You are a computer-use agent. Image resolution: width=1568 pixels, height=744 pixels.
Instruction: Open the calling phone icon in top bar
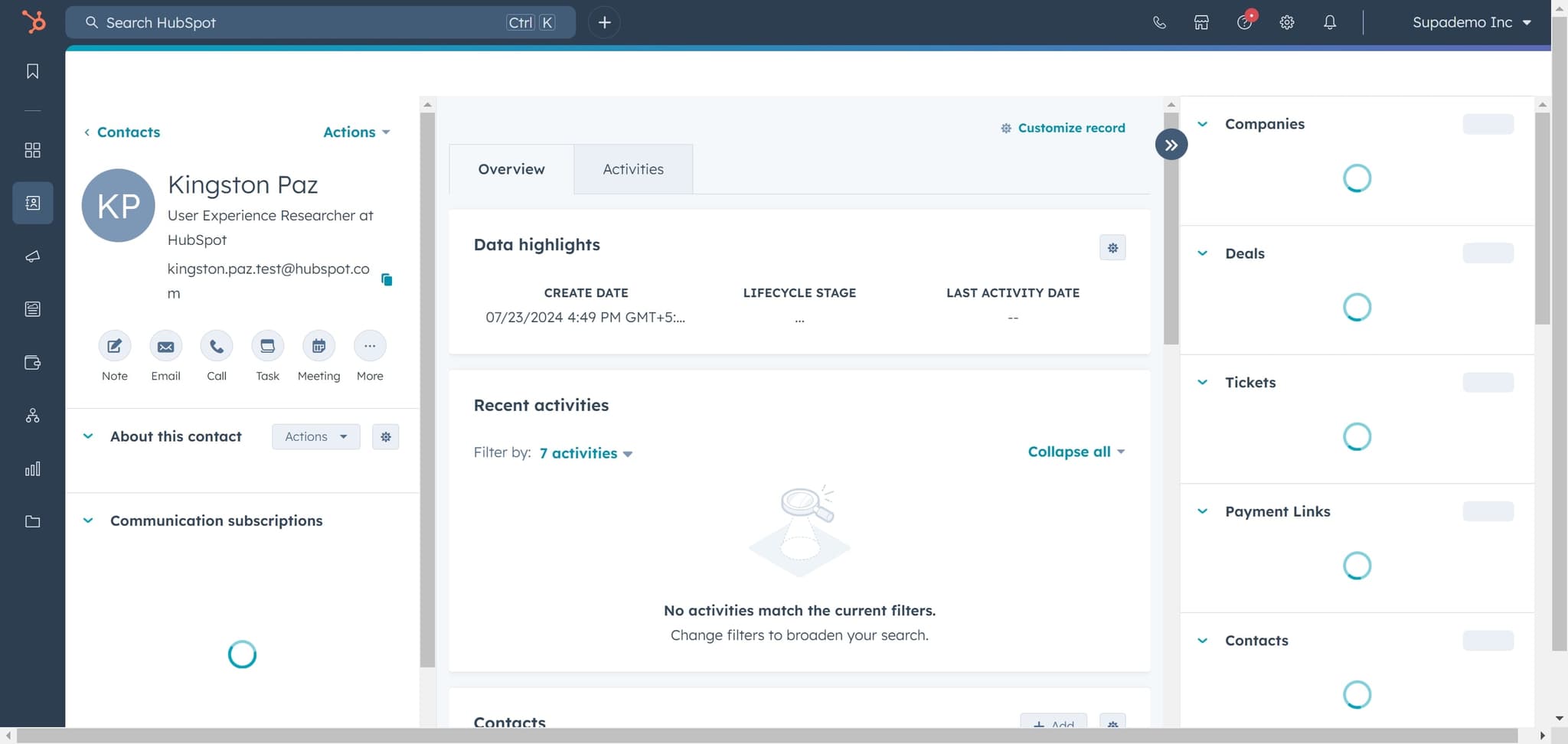pos(1159,22)
